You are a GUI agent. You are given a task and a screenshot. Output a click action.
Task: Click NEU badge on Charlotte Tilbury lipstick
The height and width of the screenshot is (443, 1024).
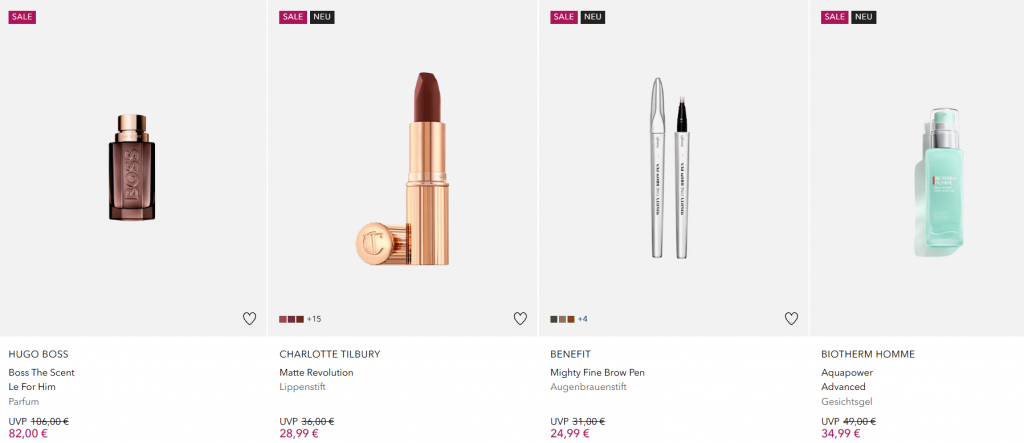click(322, 17)
